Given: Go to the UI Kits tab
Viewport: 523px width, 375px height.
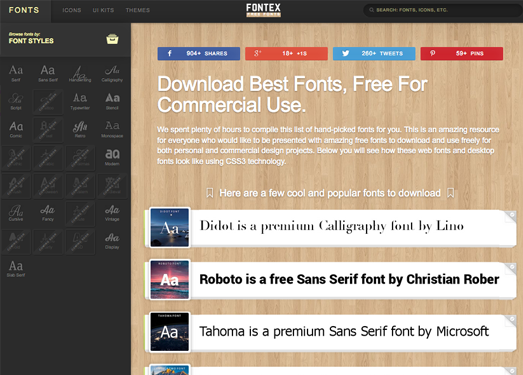Looking at the screenshot, I should (103, 10).
